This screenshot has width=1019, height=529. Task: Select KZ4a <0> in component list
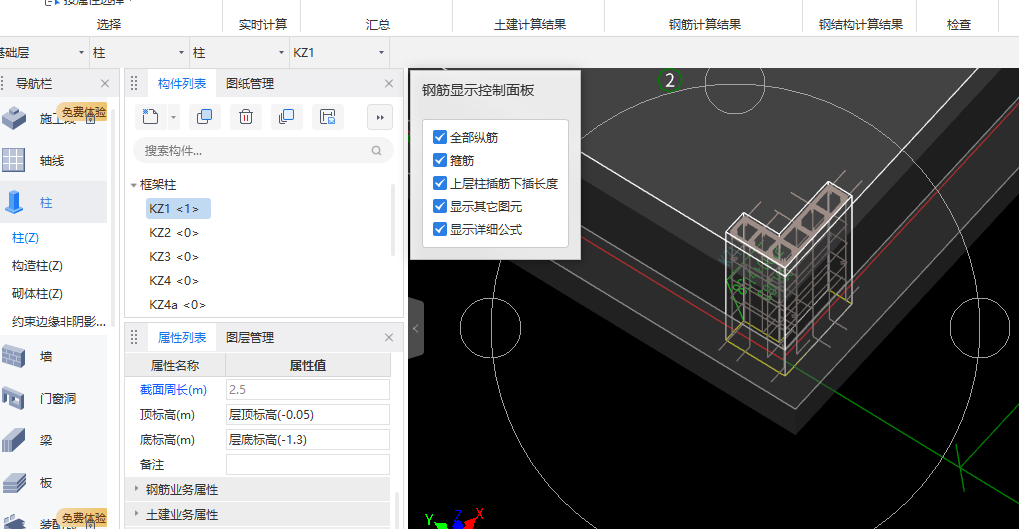coord(177,304)
